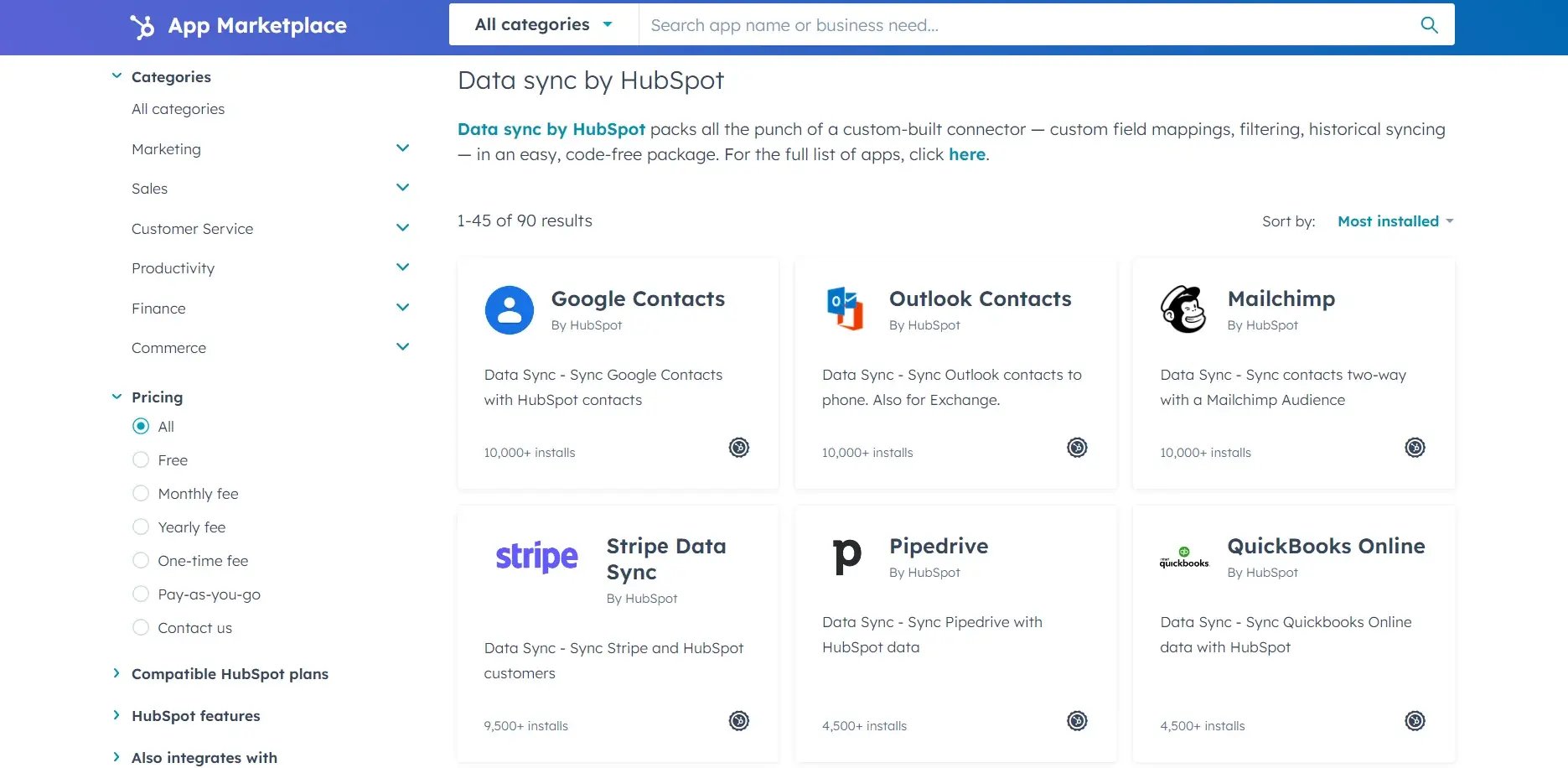The height and width of the screenshot is (768, 1568).
Task: Open the Data sync by HubSpot link
Action: point(551,129)
